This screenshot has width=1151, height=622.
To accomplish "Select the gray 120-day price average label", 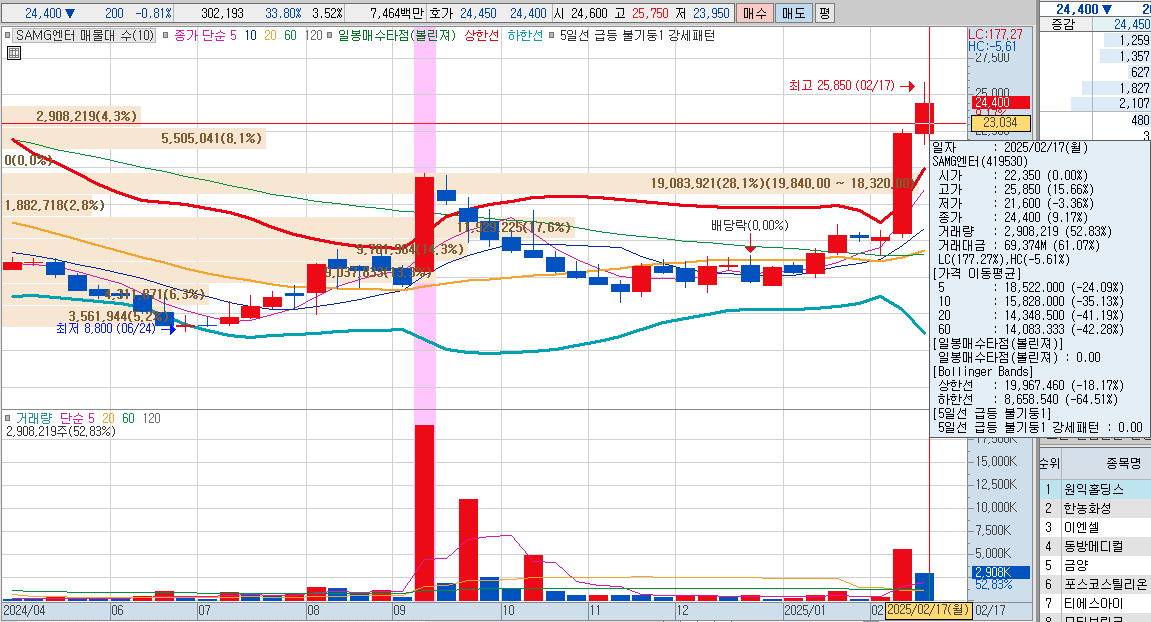I will coord(313,35).
